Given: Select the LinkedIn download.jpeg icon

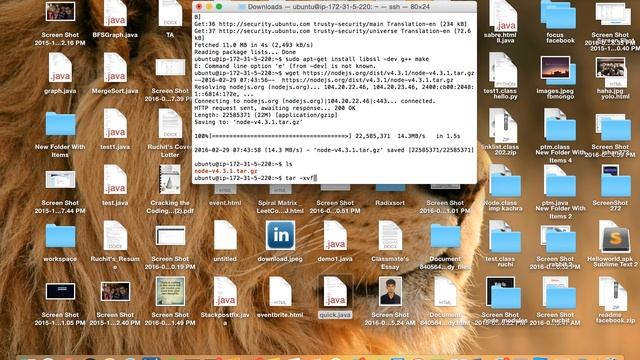Looking at the screenshot, I should tap(280, 236).
